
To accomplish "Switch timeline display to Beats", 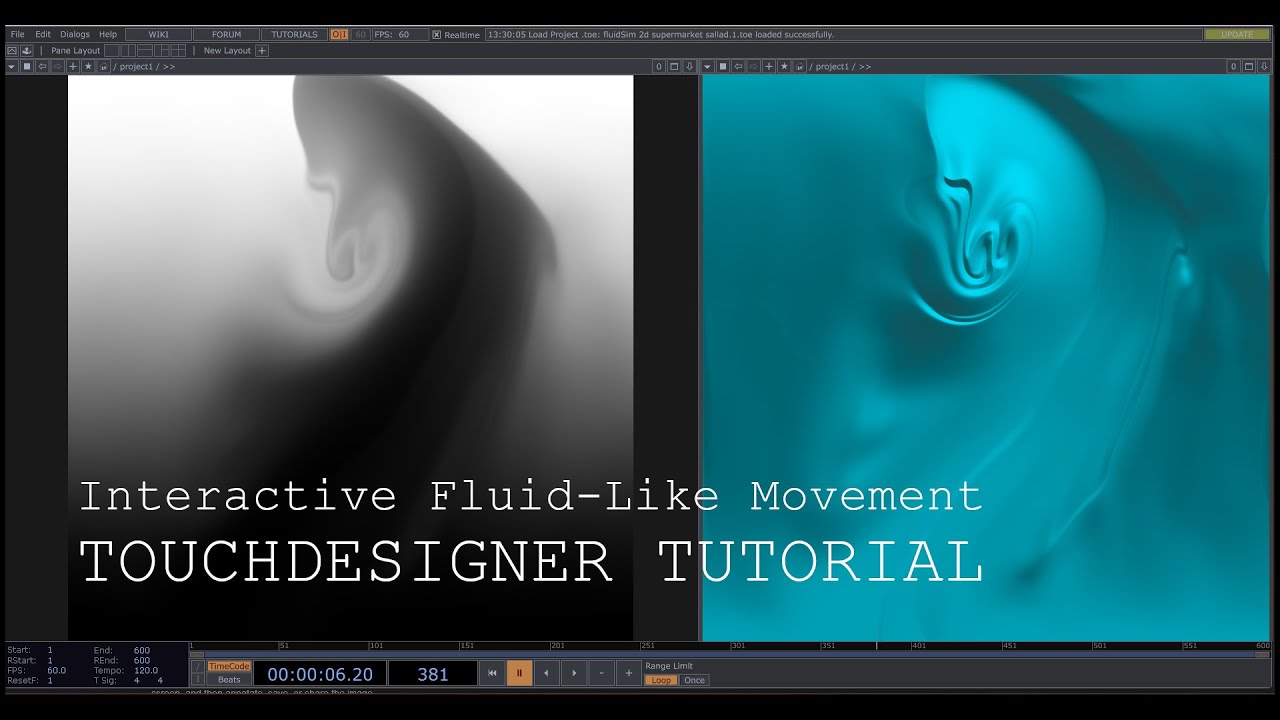I will [229, 680].
